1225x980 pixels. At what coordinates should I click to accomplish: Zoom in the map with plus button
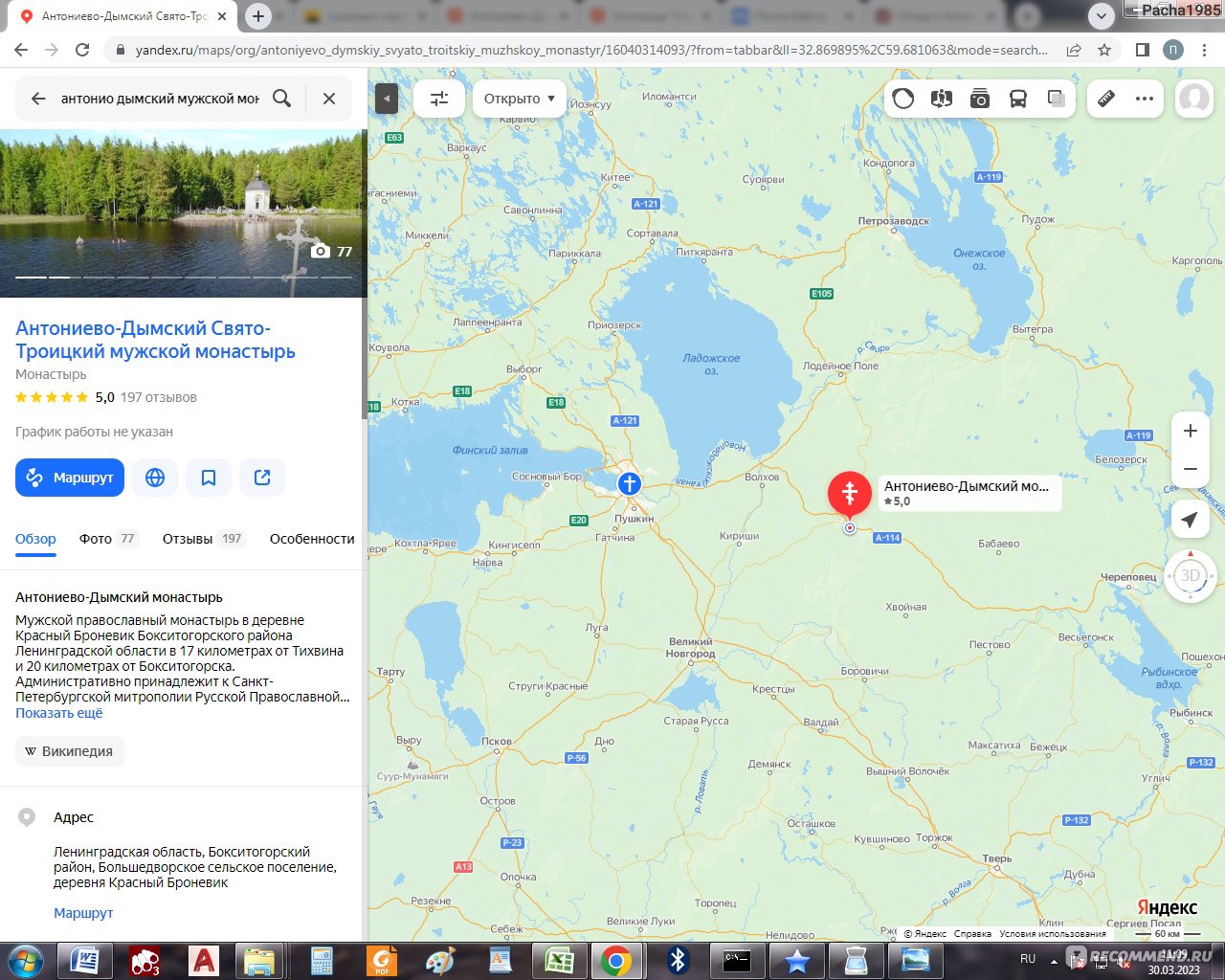coord(1190,431)
